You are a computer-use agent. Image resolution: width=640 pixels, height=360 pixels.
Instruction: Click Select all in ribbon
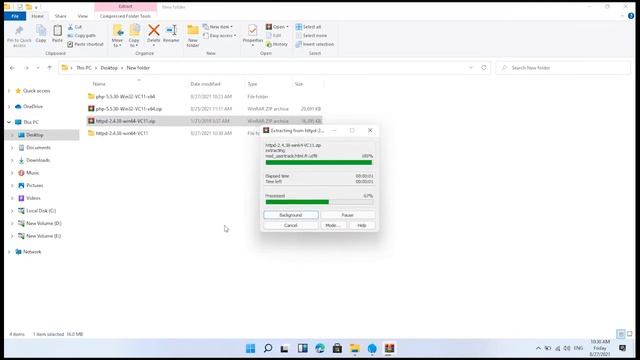(x=308, y=27)
